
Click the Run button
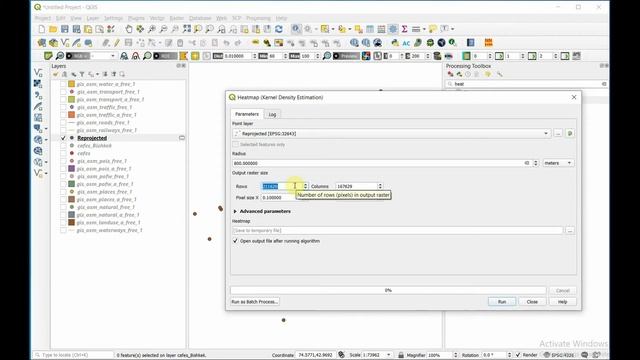coord(502,302)
